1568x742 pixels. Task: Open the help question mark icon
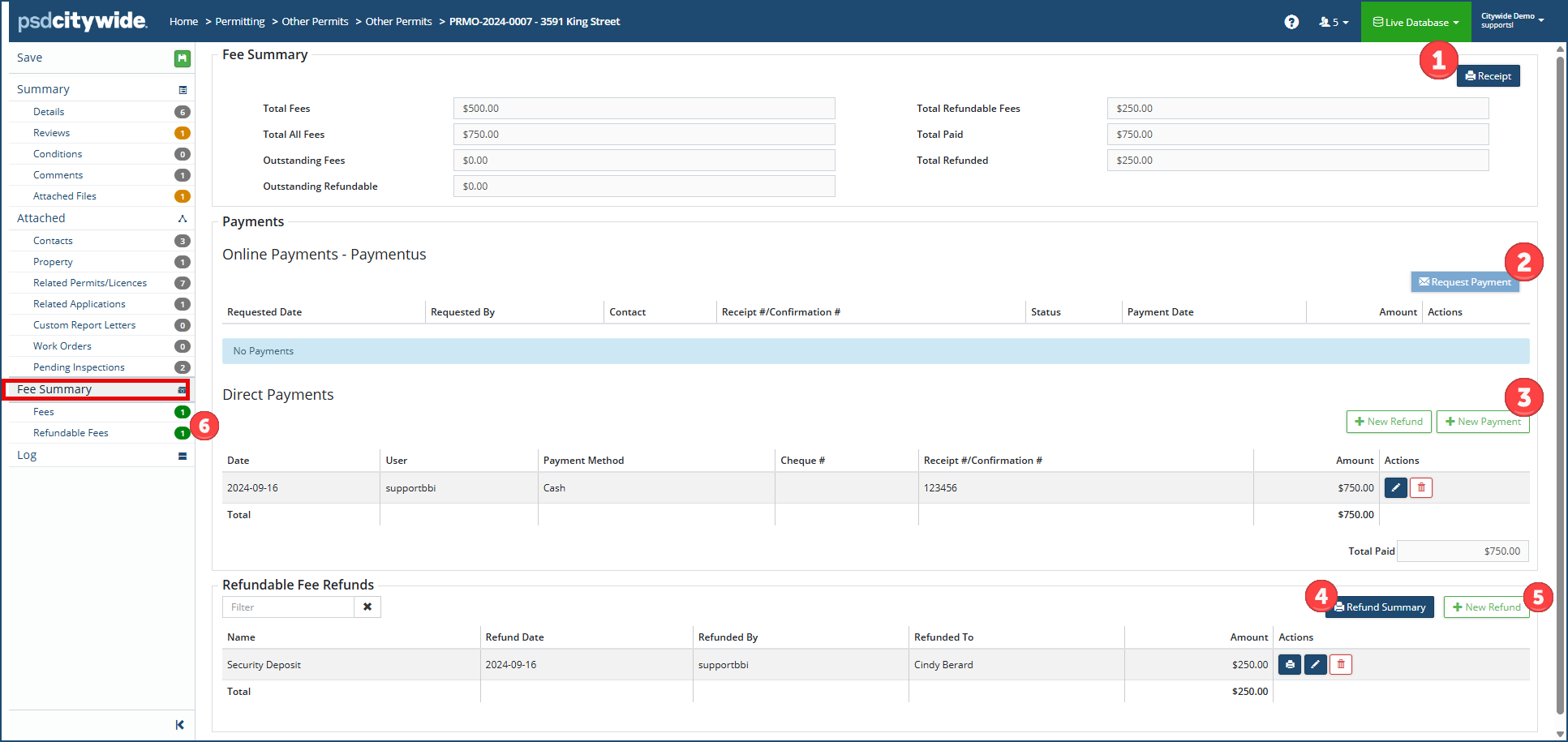1291,22
